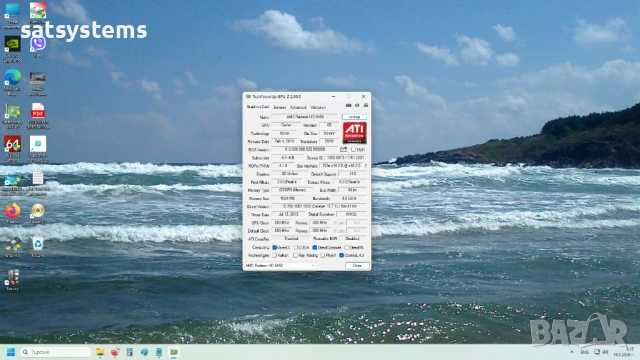
Task: Click the network and volume tray icons
Action: (601, 352)
